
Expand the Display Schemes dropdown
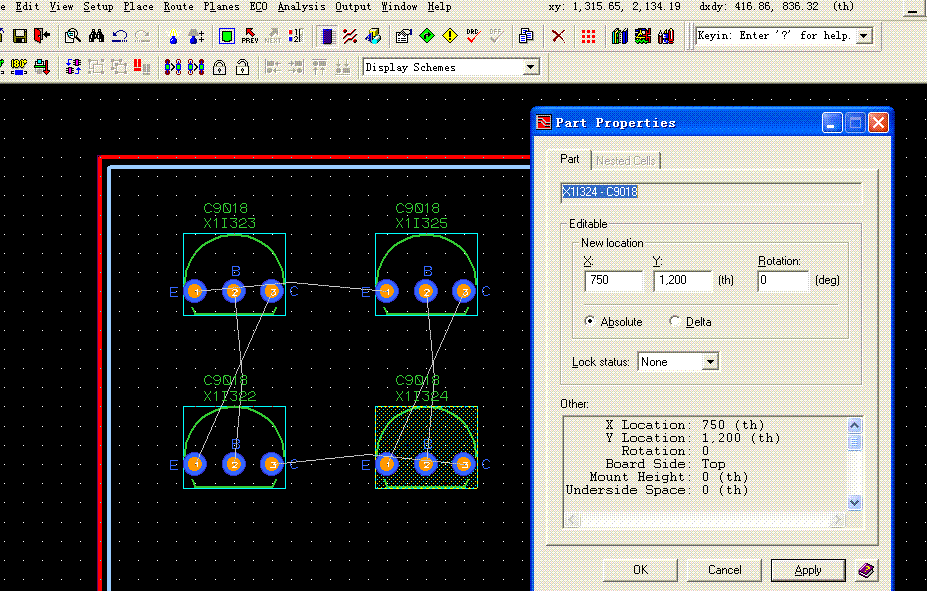click(x=531, y=67)
